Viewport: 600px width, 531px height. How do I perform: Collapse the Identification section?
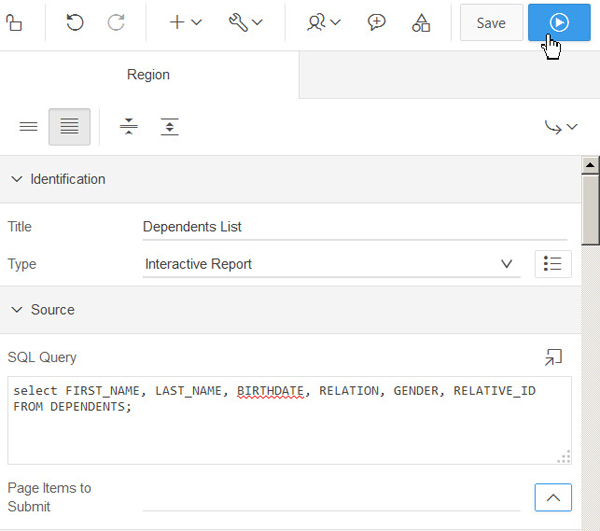[17, 179]
